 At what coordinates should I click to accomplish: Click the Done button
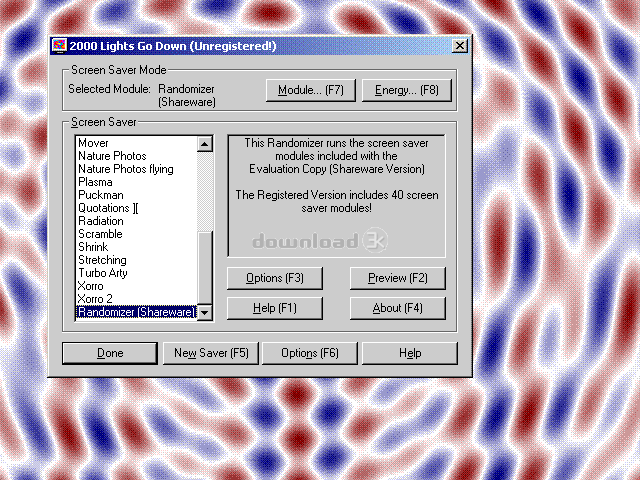[110, 353]
